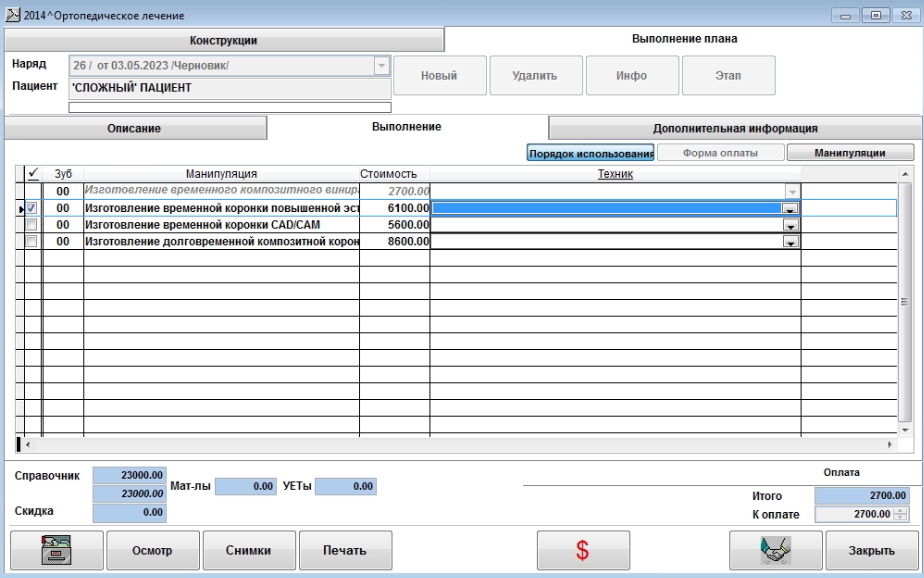
Task: Tick the 8600.00 long-term composite crown checkbox
Action: (x=32, y=242)
